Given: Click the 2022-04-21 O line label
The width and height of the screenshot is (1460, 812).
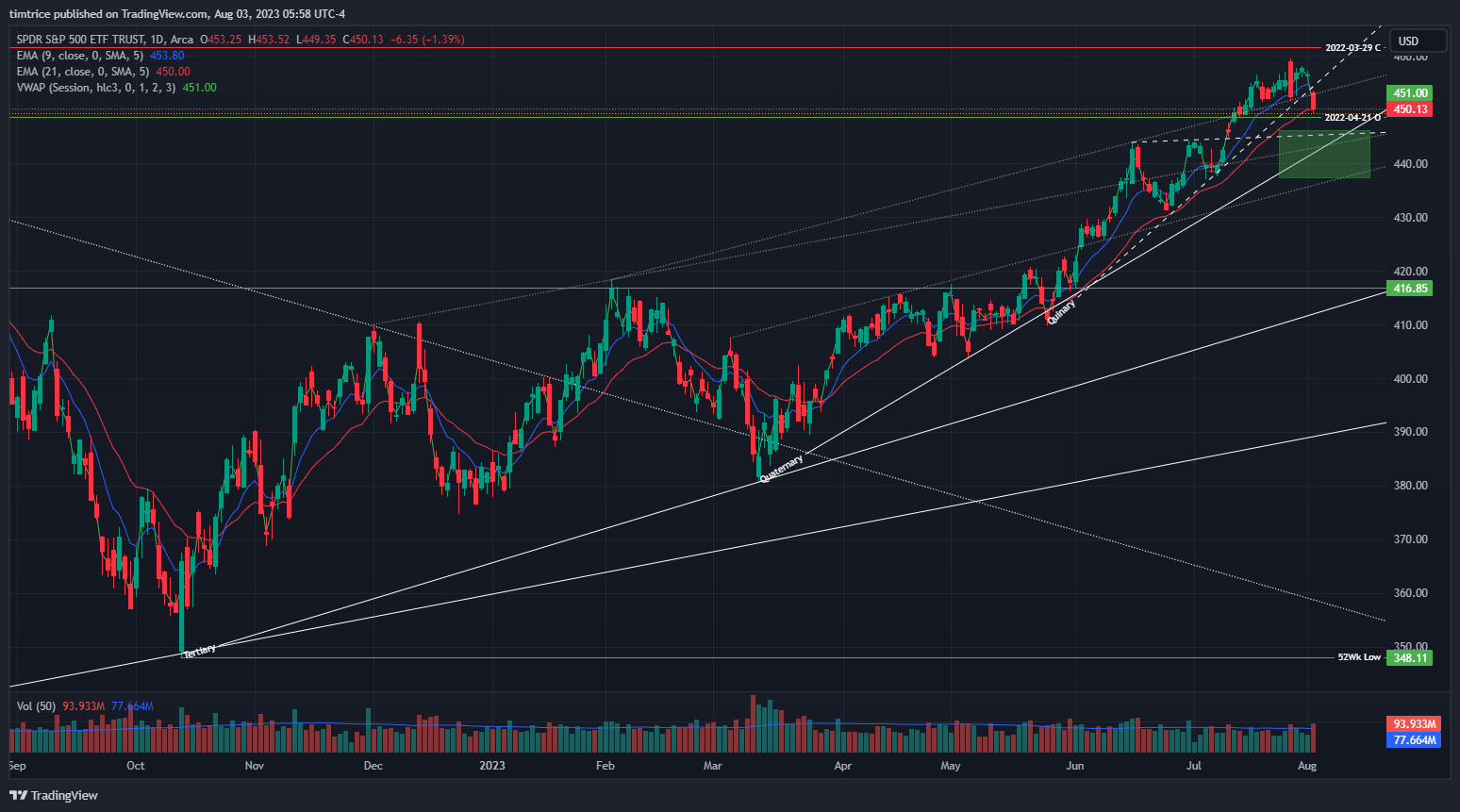Looking at the screenshot, I should [x=1352, y=118].
